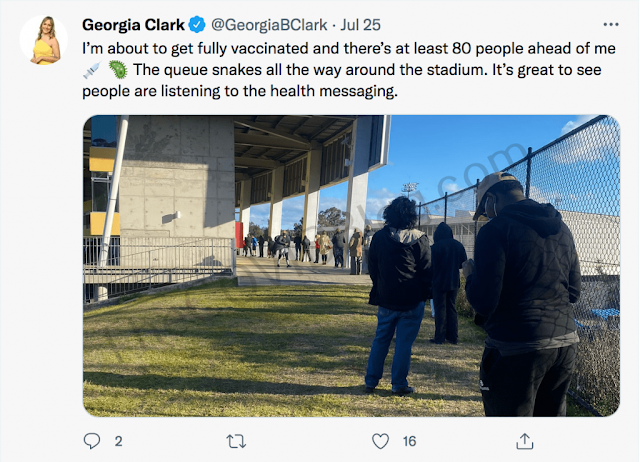Click the reply speech bubble icon
Screen dimensions: 640x462
(92, 441)
